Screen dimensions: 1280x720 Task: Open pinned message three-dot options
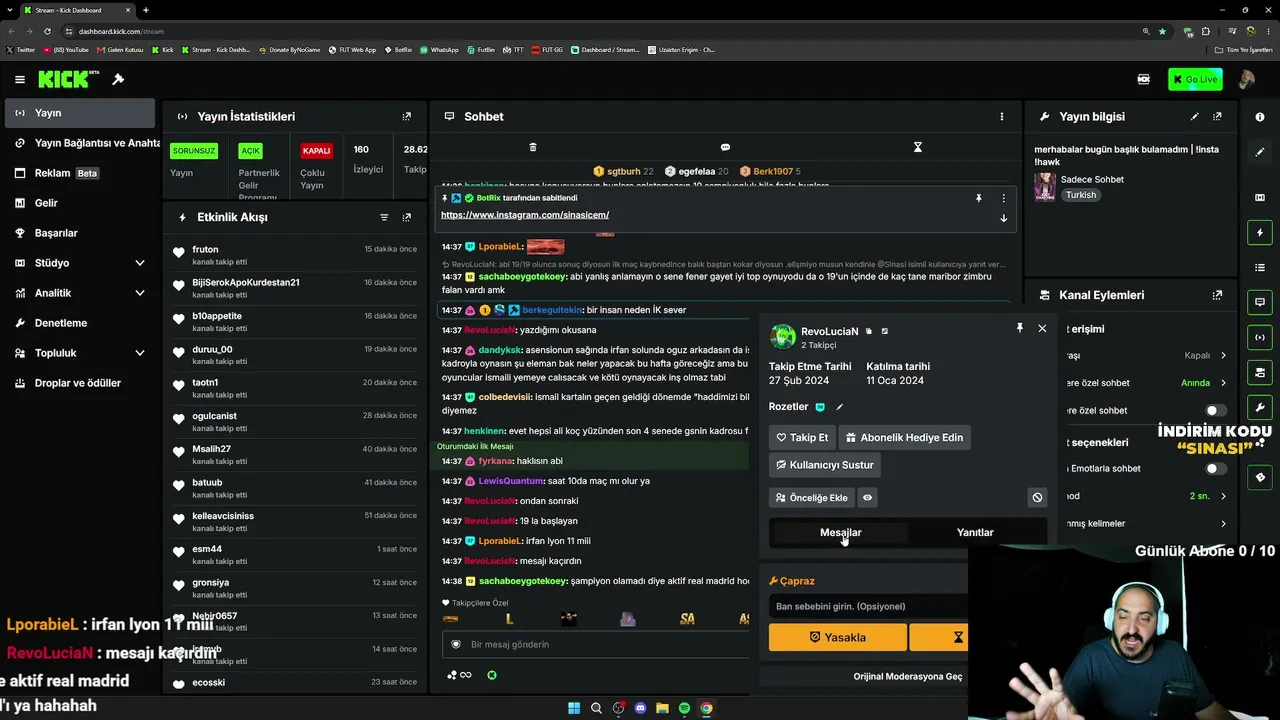pyautogui.click(x=1003, y=198)
